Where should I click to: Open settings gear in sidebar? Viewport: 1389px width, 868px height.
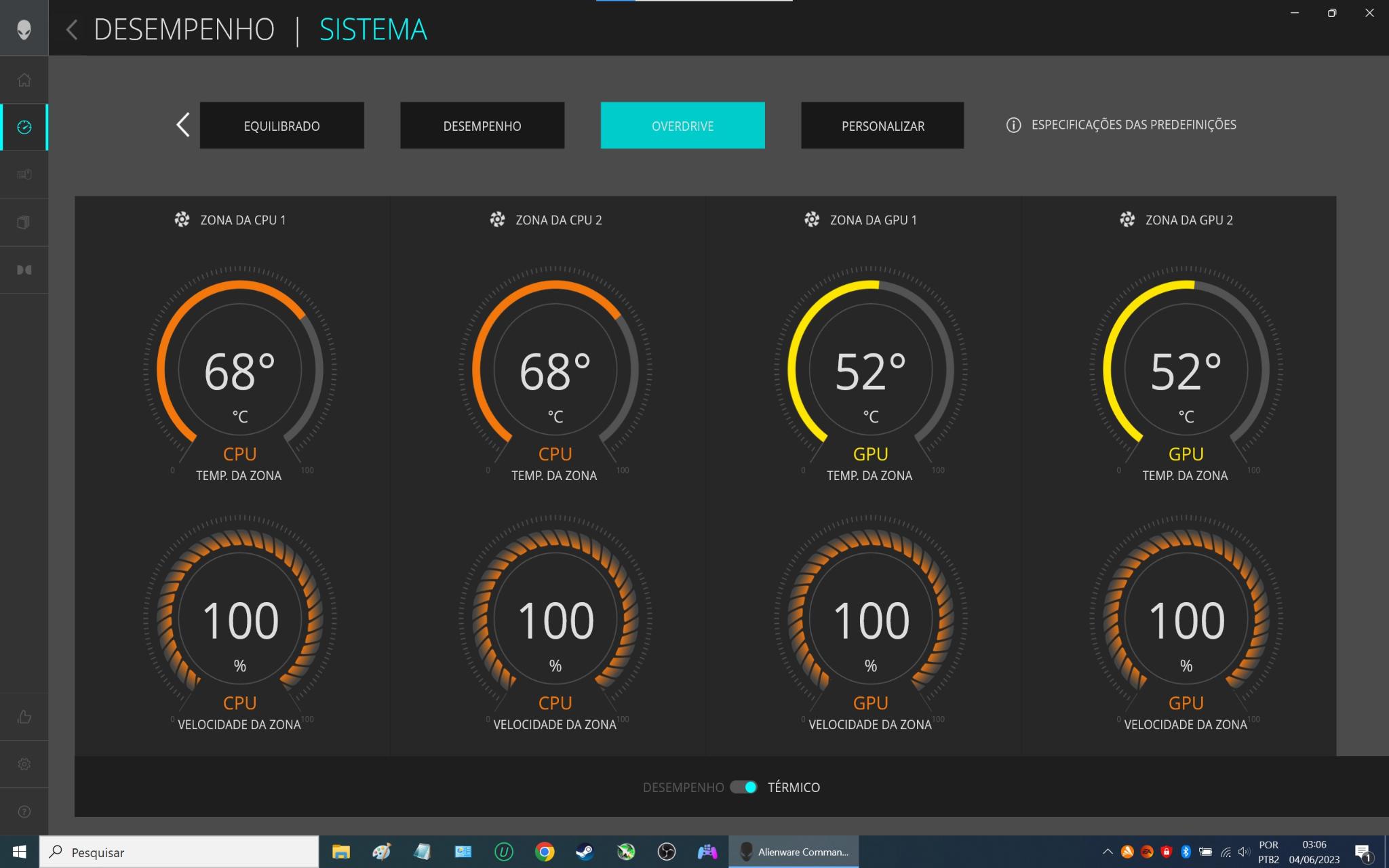click(x=24, y=764)
